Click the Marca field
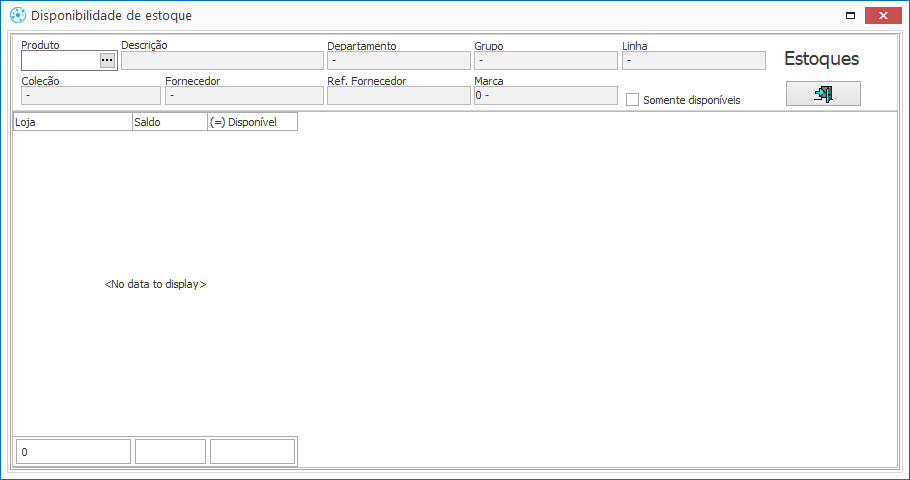This screenshot has width=910, height=480. [x=546, y=96]
